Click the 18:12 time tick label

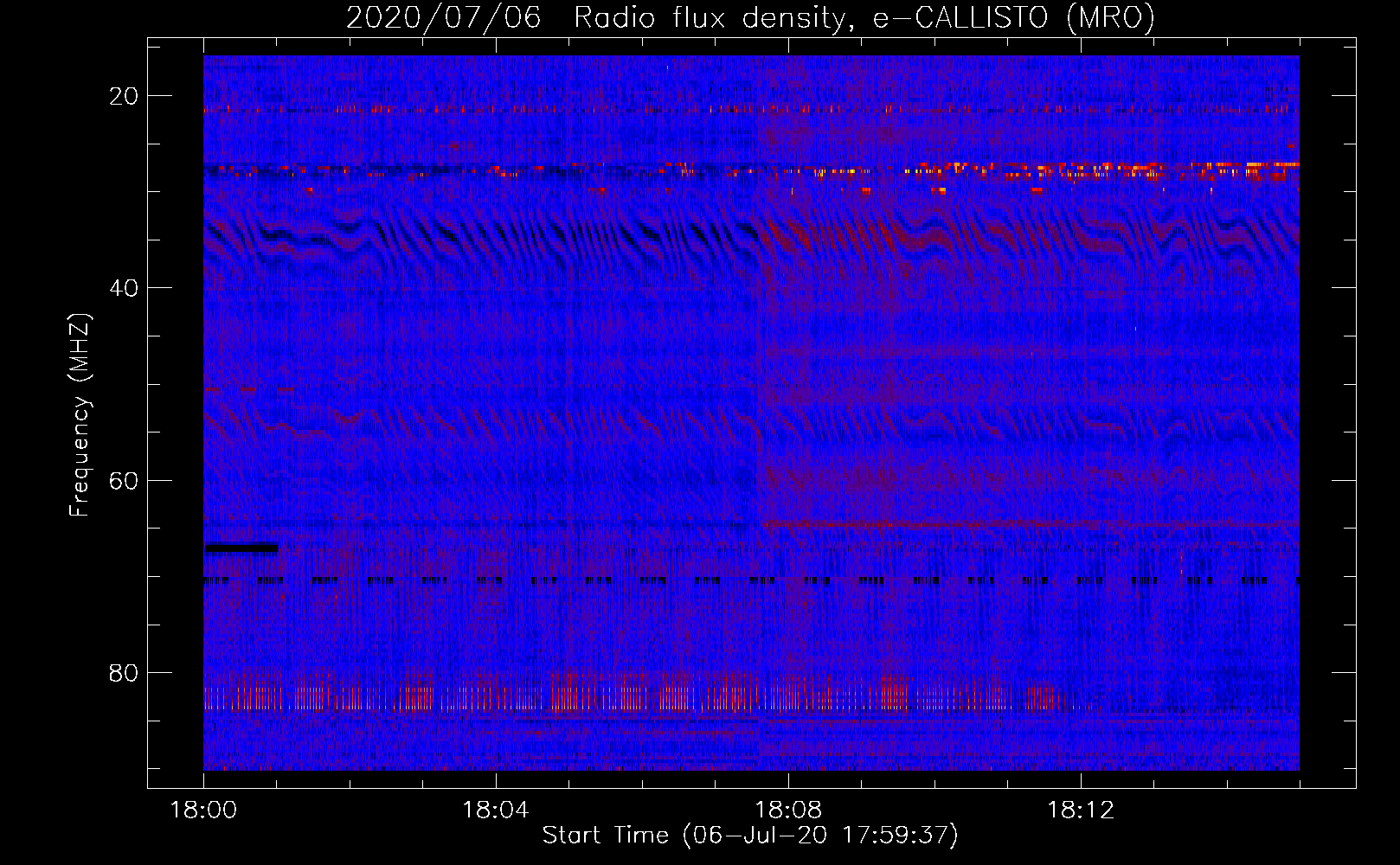click(x=1081, y=811)
